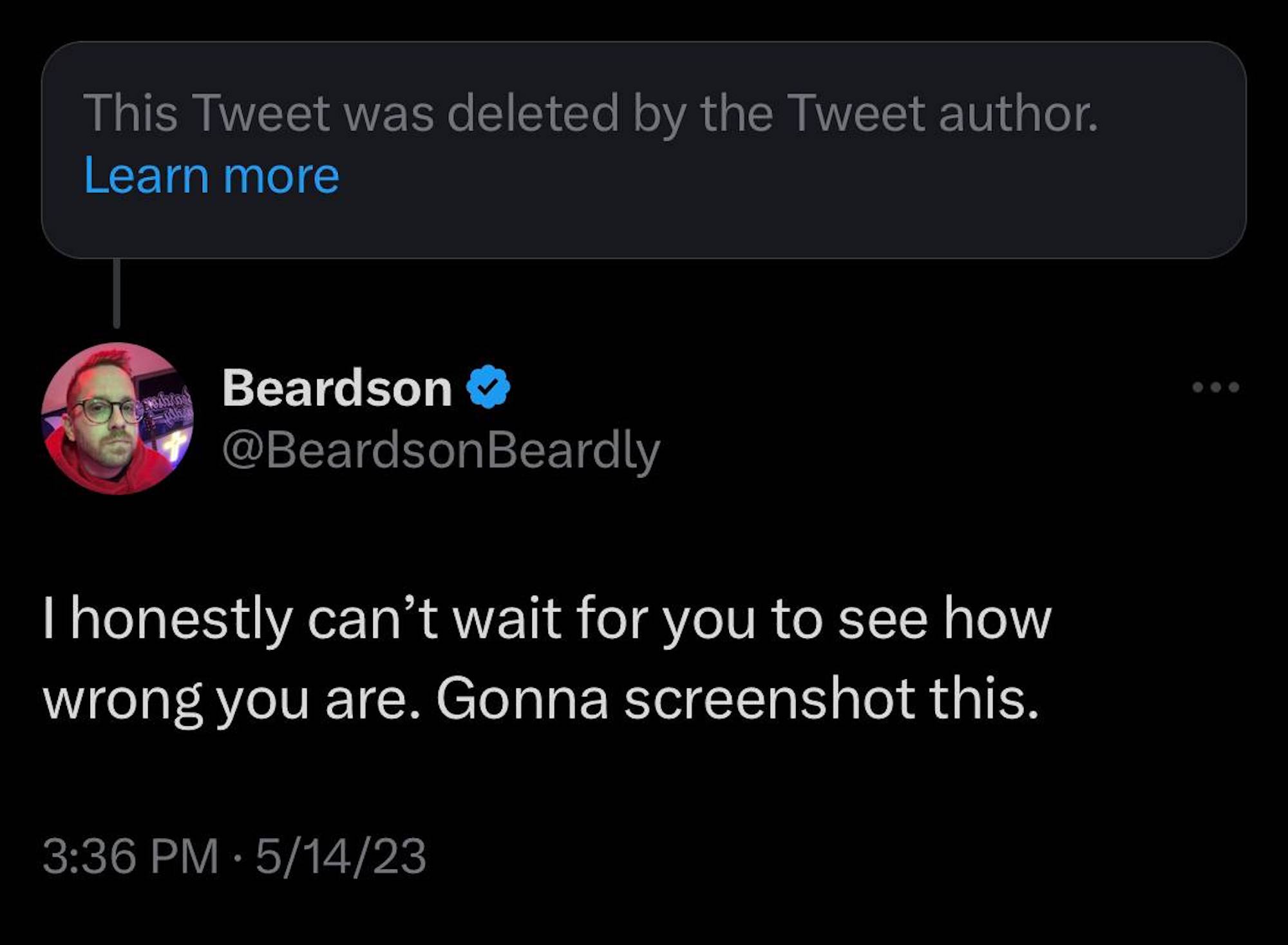Click the Beardson display name
Screen dimensions: 1288x945
point(337,388)
